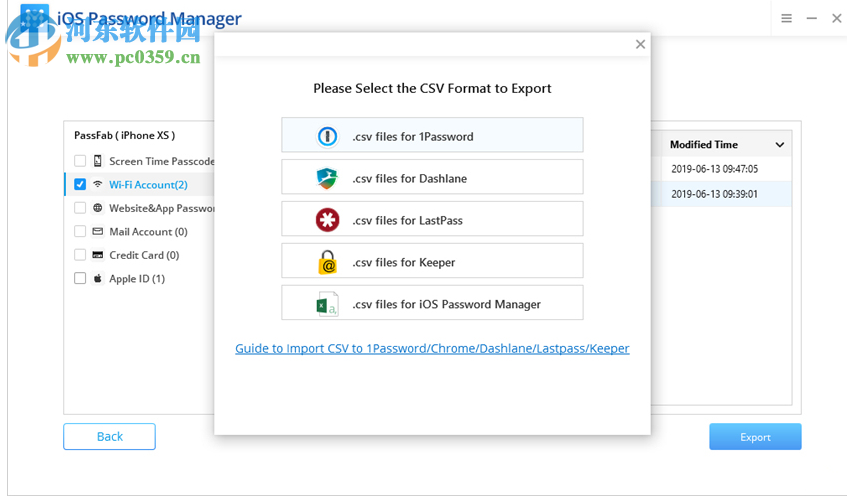The image size is (847, 498).
Task: Choose .csv files for Keeper
Action: [x=432, y=261]
